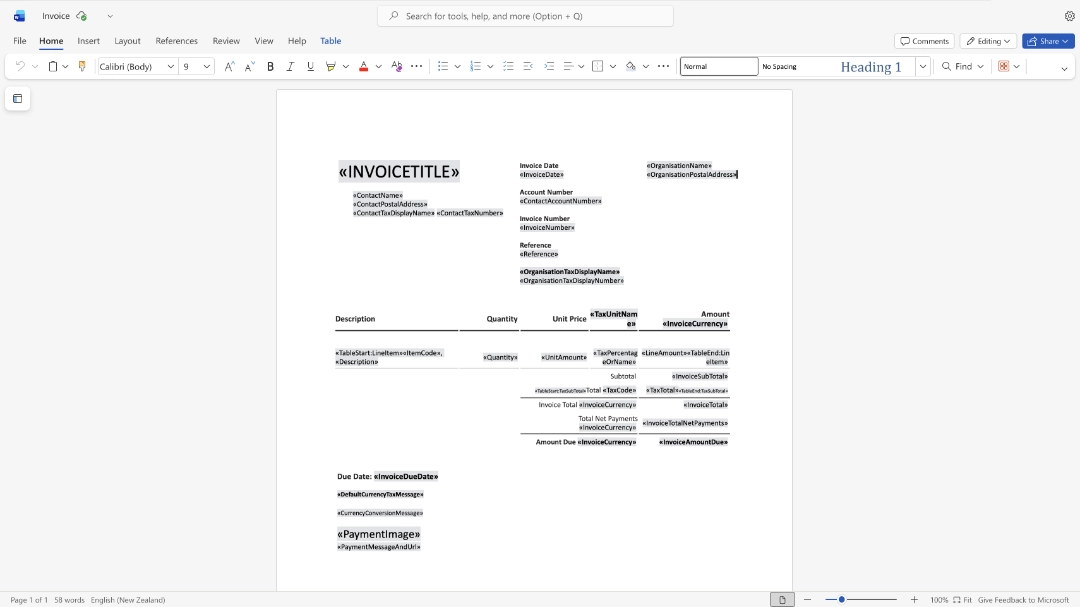Click the search box for tools
Screen dimensions: 1080x607
[x=526, y=16]
